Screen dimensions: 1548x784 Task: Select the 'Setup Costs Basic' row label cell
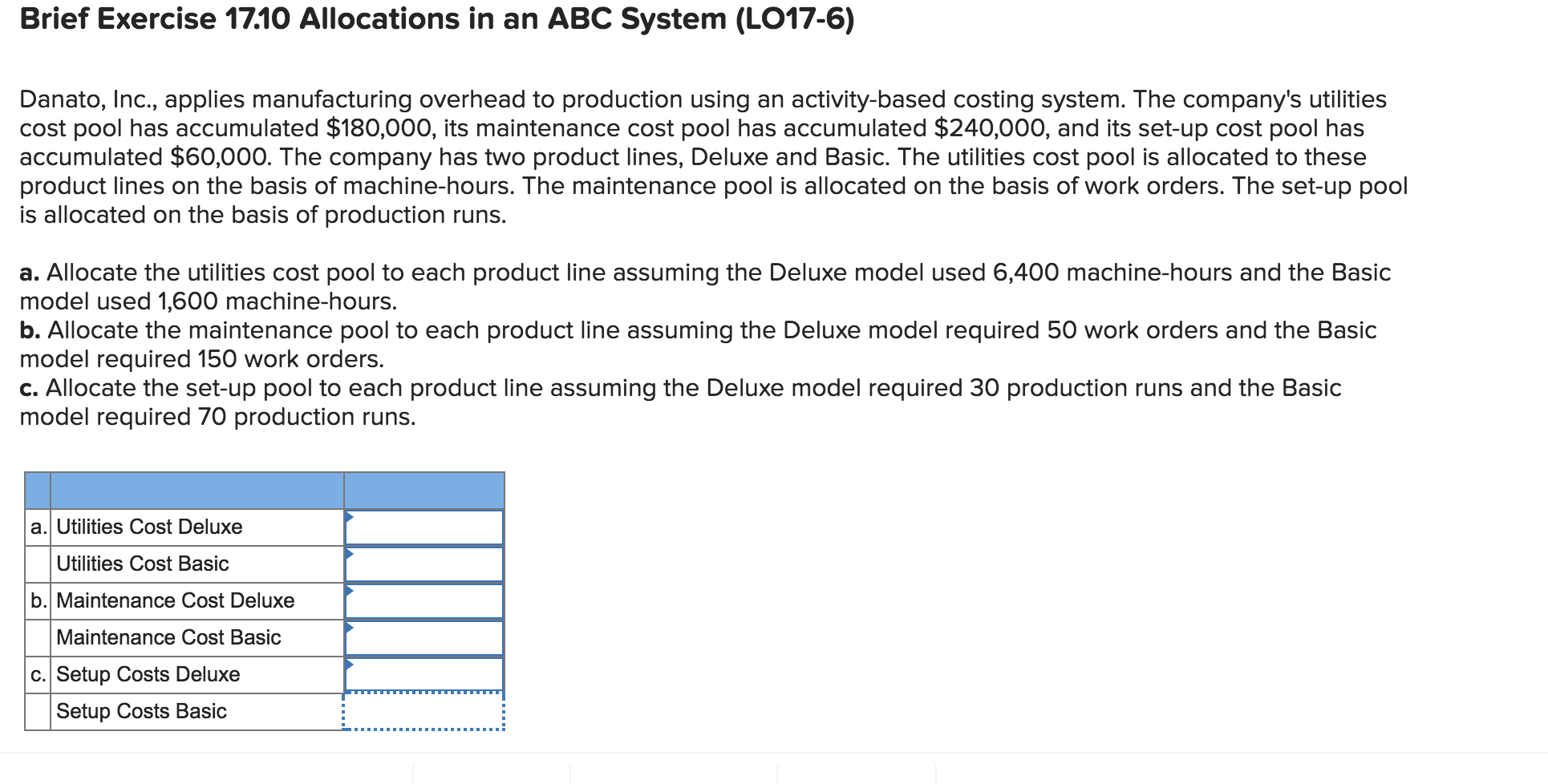197,711
